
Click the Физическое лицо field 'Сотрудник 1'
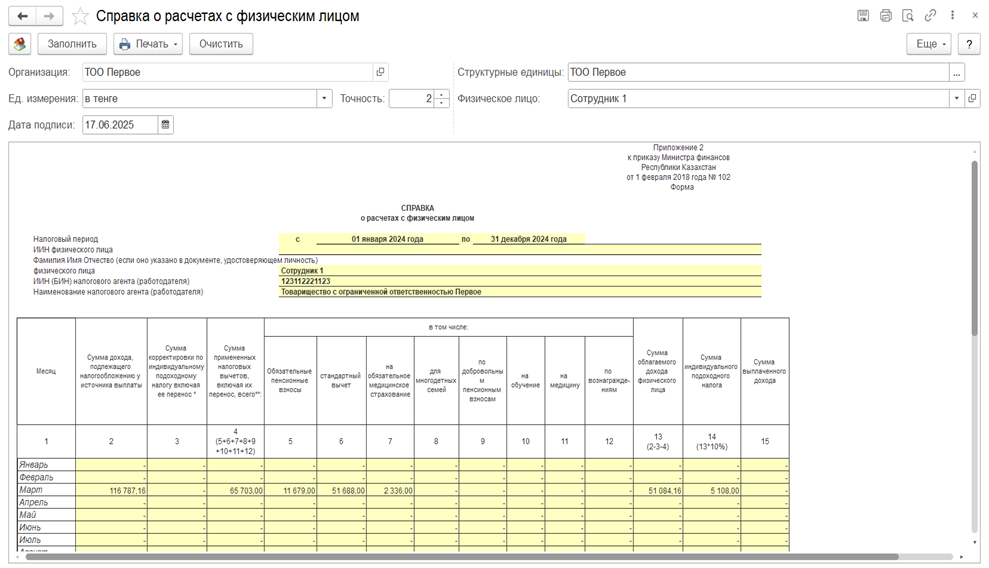pyautogui.click(x=758, y=98)
